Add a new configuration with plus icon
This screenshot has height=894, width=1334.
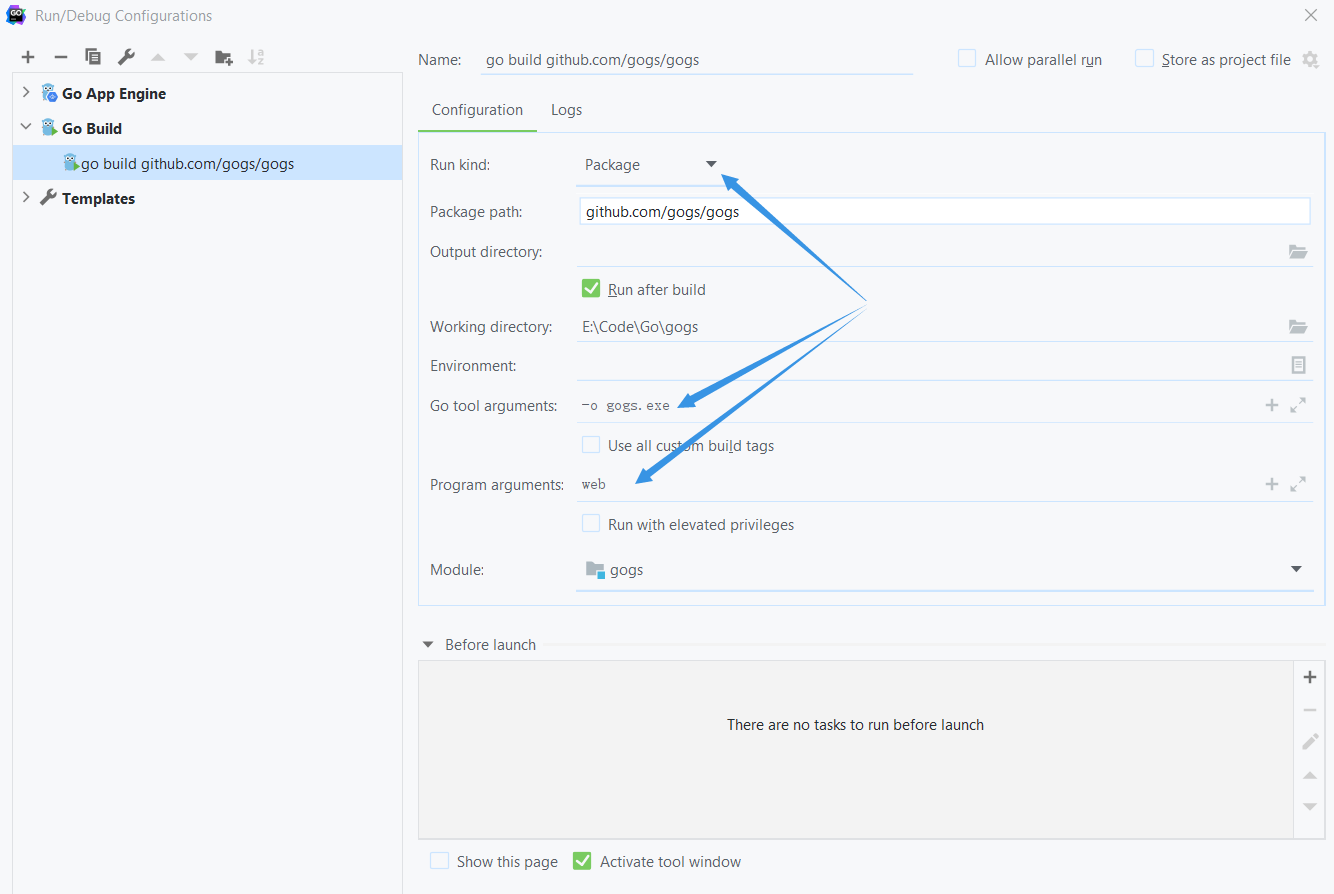coord(28,58)
